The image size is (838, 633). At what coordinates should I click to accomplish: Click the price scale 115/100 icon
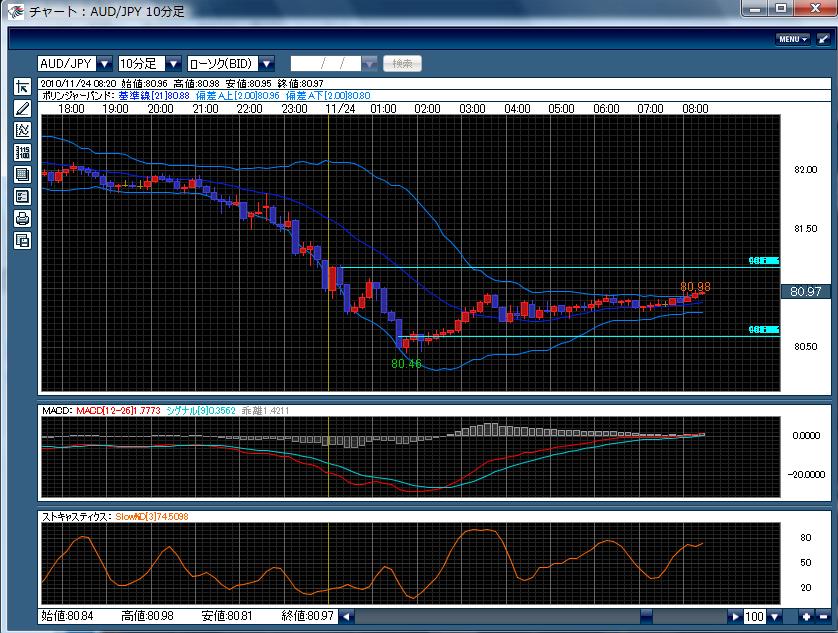point(22,152)
